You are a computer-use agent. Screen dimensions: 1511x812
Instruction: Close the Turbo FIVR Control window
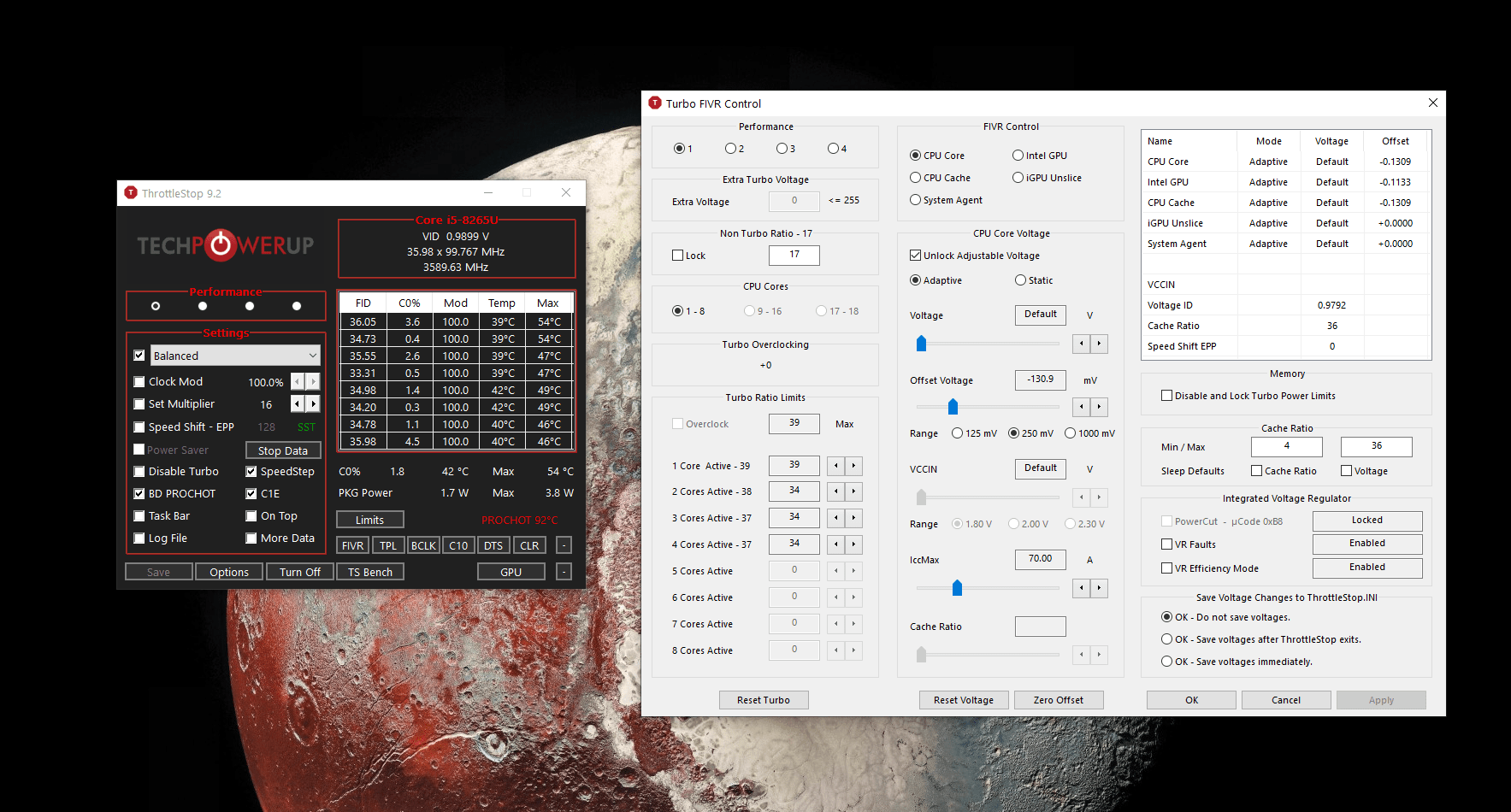point(1433,103)
